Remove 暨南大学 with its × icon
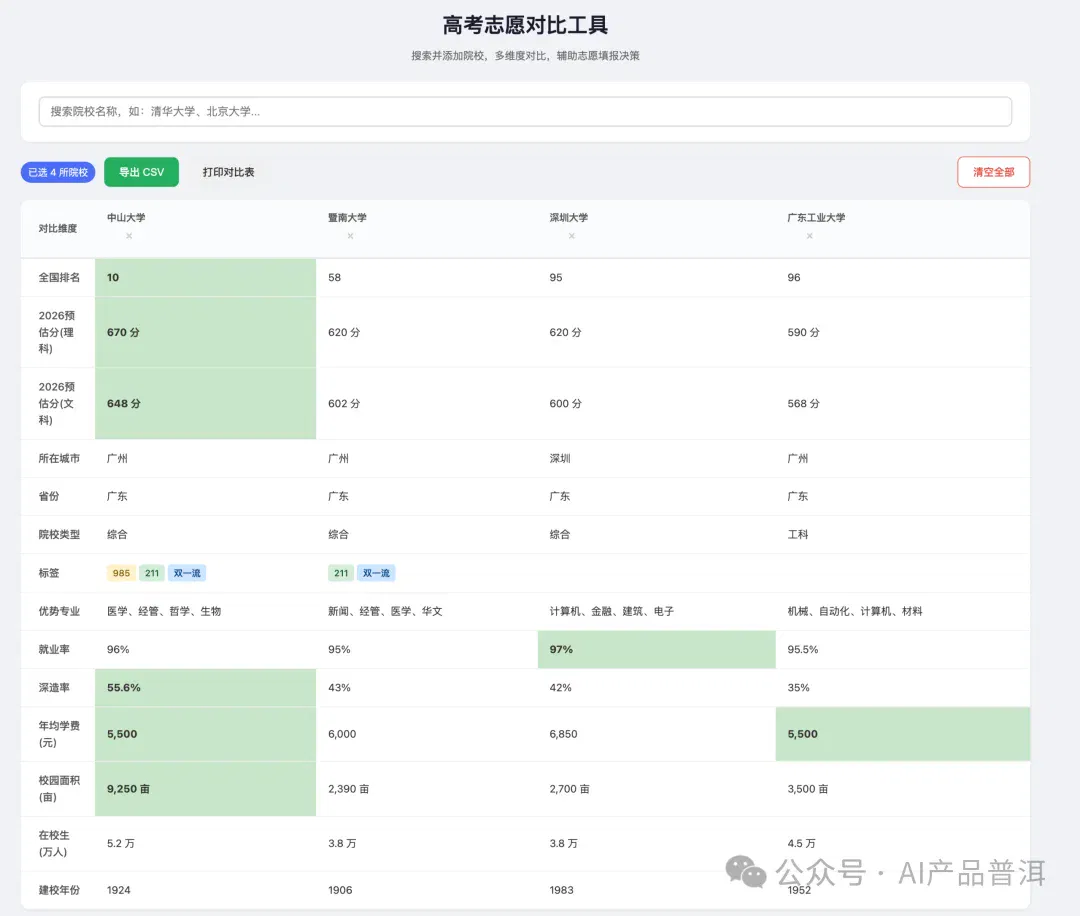This screenshot has height=916, width=1080. (350, 236)
